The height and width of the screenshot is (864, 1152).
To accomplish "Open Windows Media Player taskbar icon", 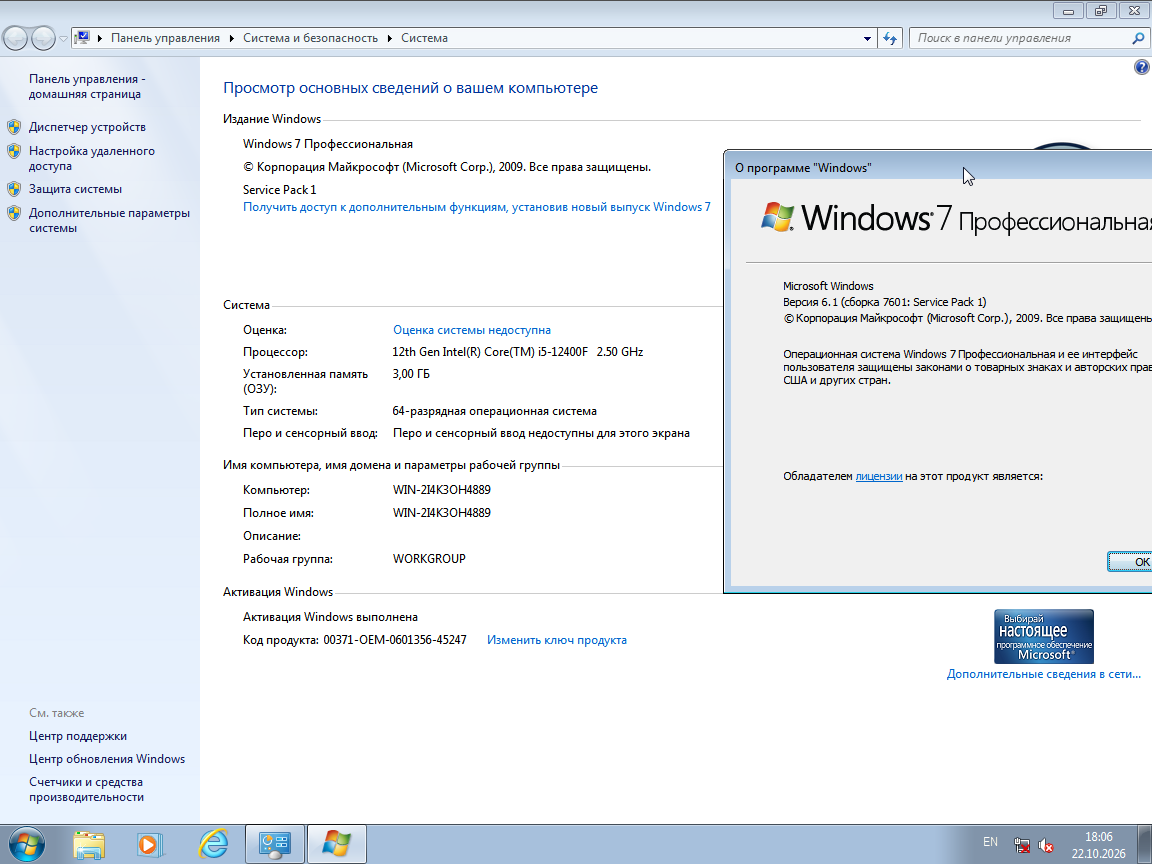I will click(x=150, y=844).
